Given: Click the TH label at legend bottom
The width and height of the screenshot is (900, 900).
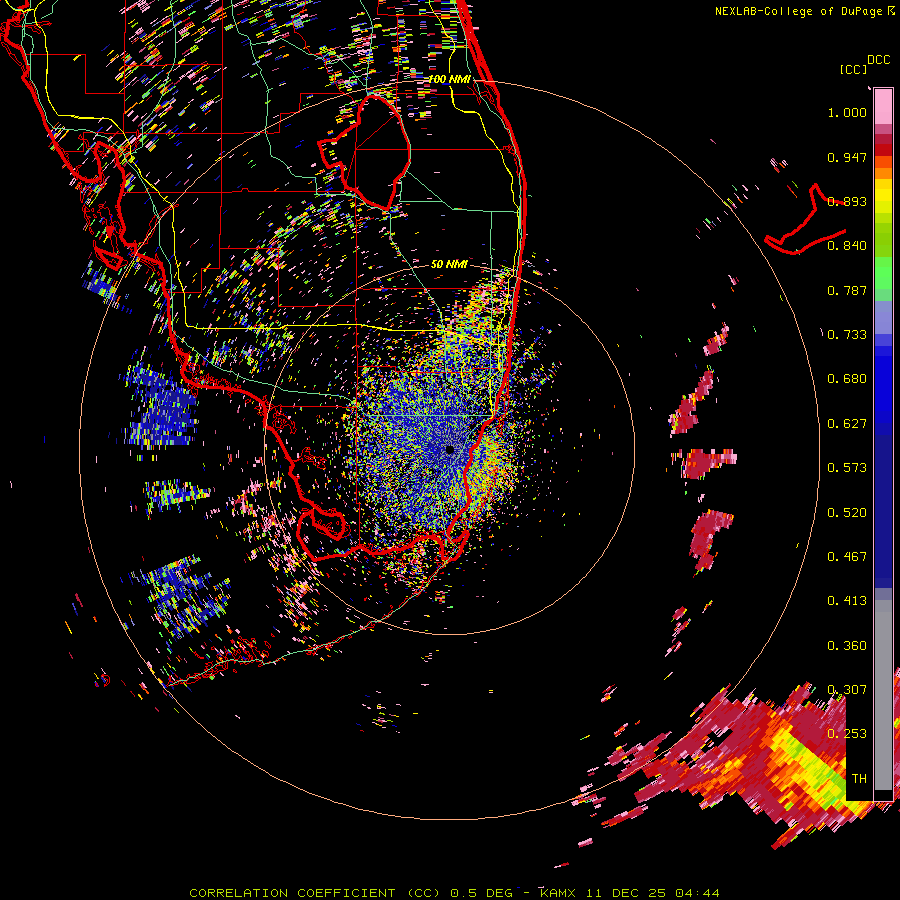Looking at the screenshot, I should [x=859, y=779].
